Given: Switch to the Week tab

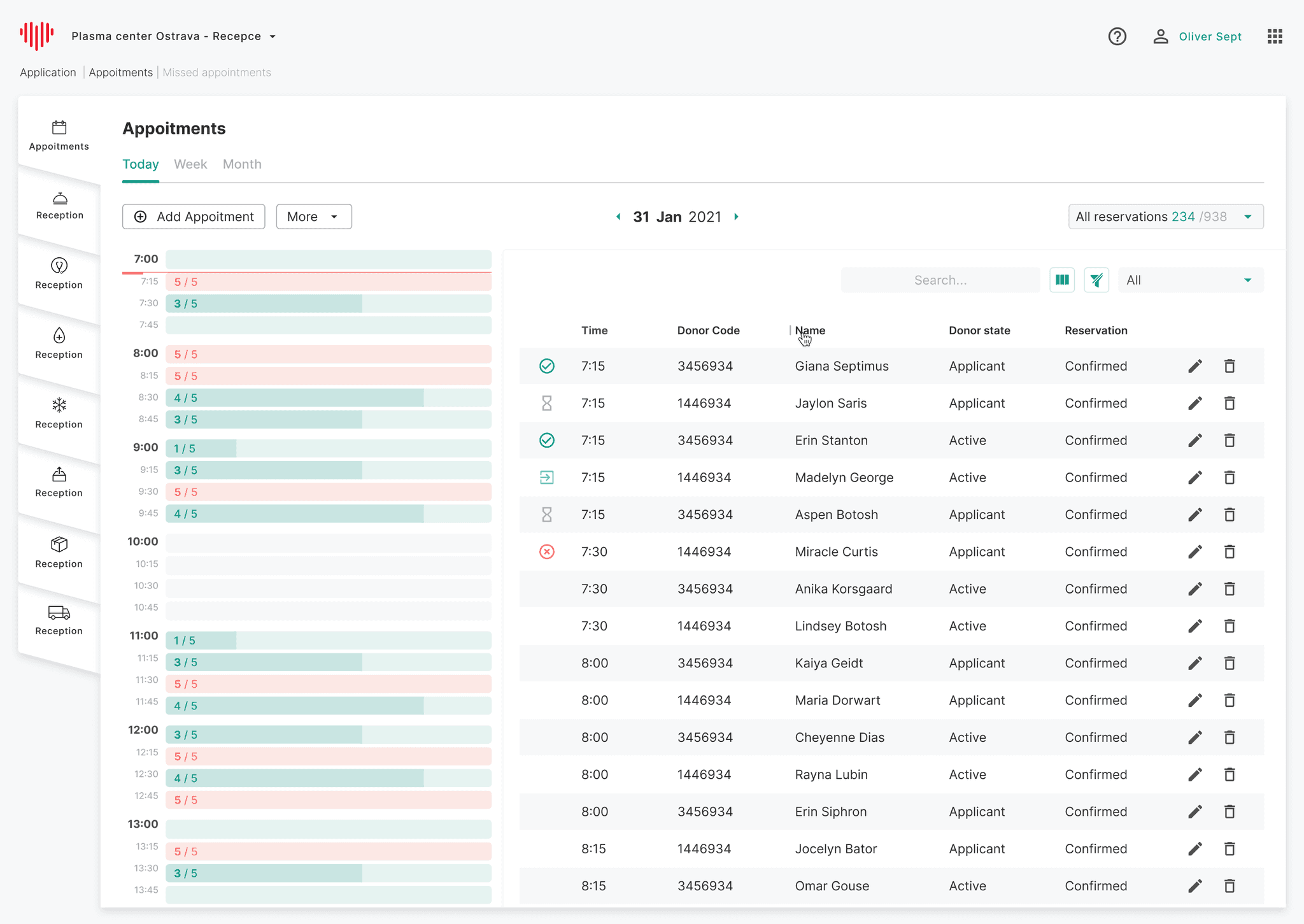Looking at the screenshot, I should (190, 164).
